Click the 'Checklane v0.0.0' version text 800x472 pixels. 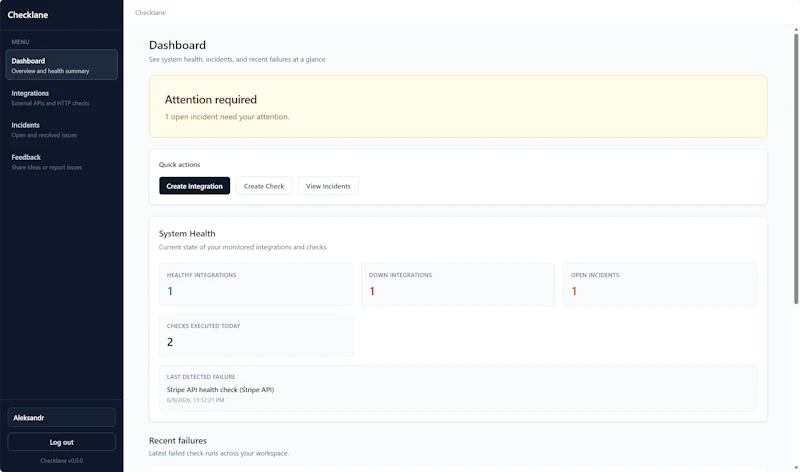pyautogui.click(x=61, y=460)
